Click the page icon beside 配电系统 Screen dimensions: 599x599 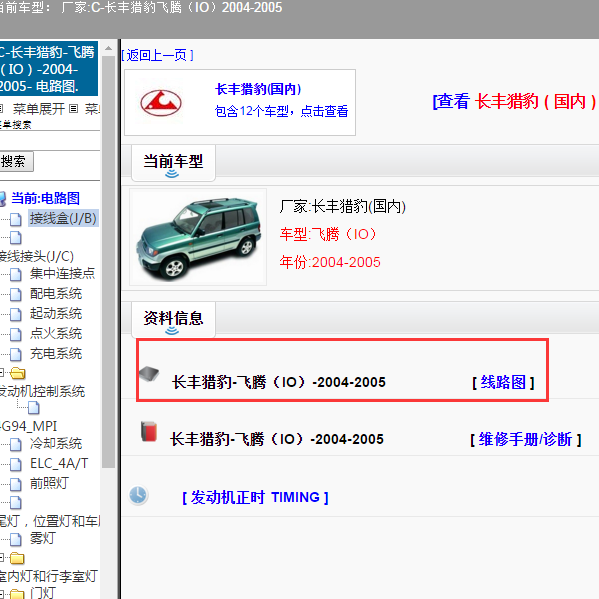[16, 294]
